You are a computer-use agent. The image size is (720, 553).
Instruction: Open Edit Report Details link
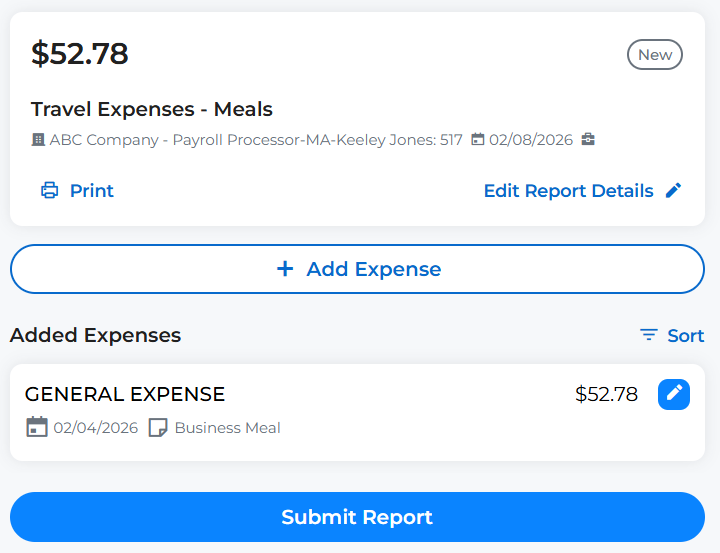568,190
